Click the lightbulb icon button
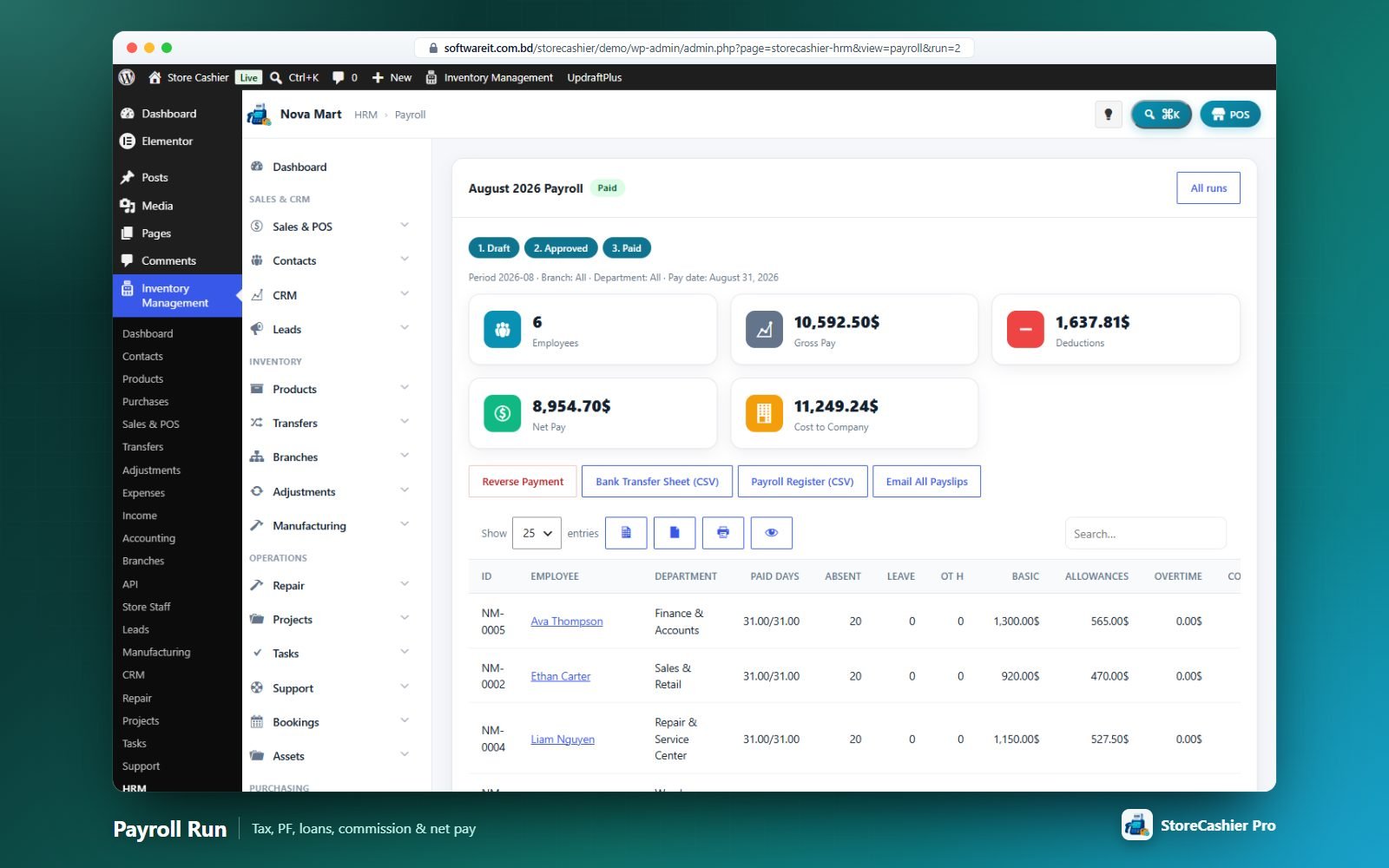This screenshot has height=868, width=1389. click(x=1108, y=114)
